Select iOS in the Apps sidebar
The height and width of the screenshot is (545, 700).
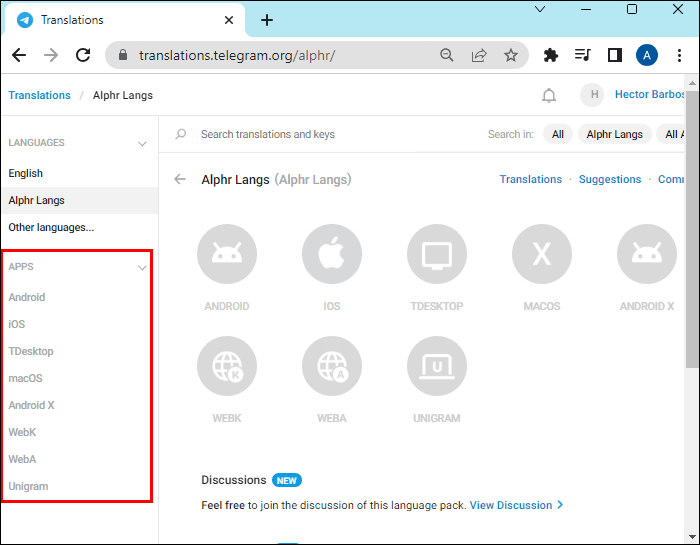point(17,324)
